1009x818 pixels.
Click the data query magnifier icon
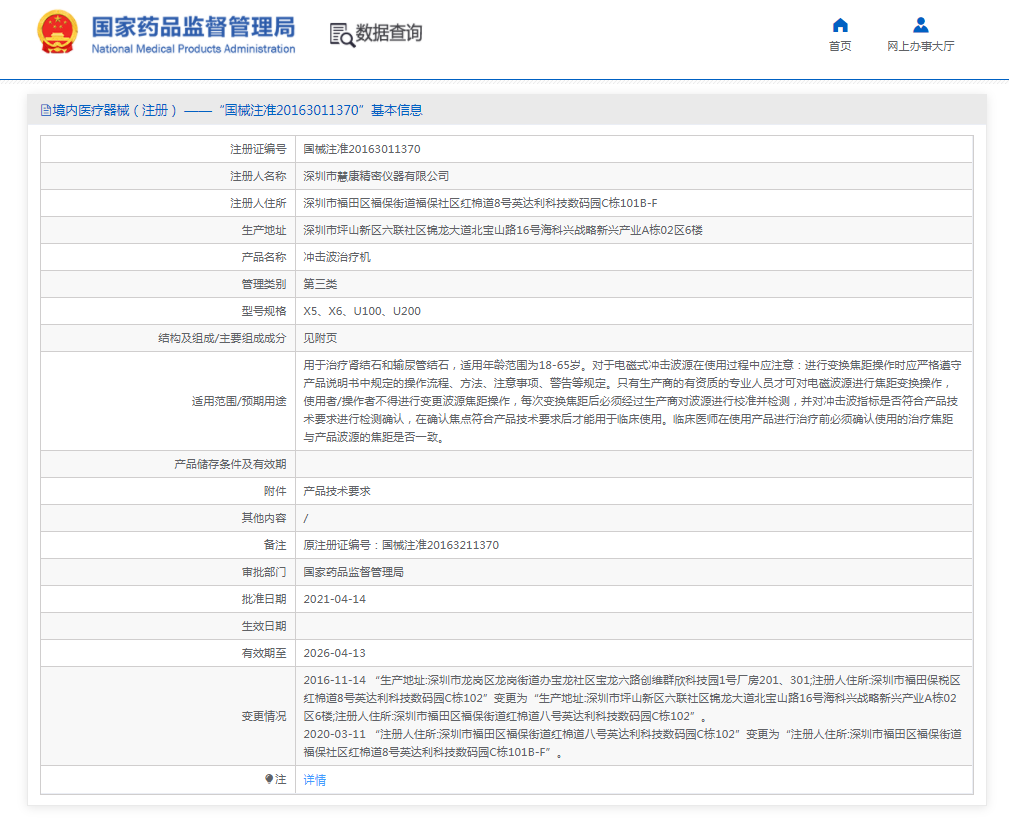342,34
